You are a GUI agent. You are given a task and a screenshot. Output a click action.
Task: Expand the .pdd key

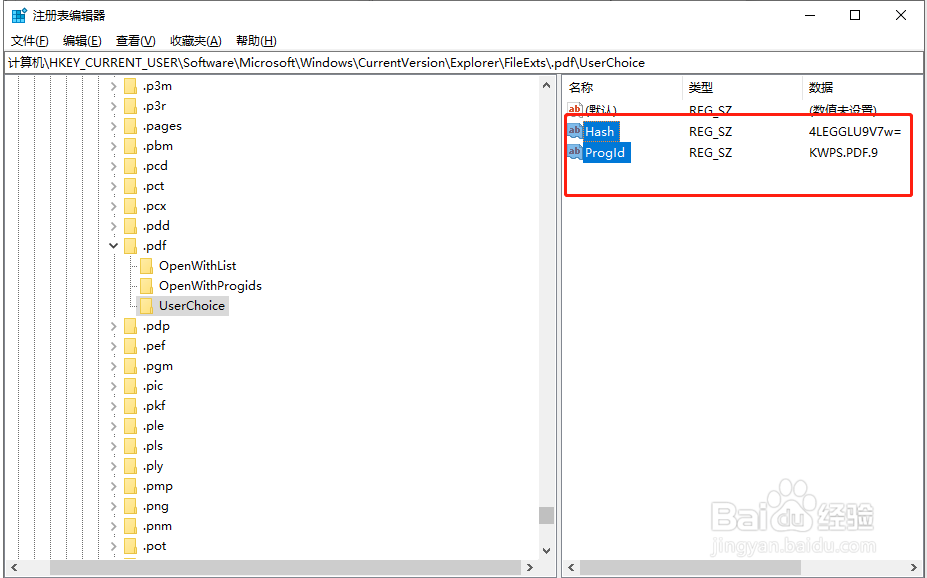(114, 226)
